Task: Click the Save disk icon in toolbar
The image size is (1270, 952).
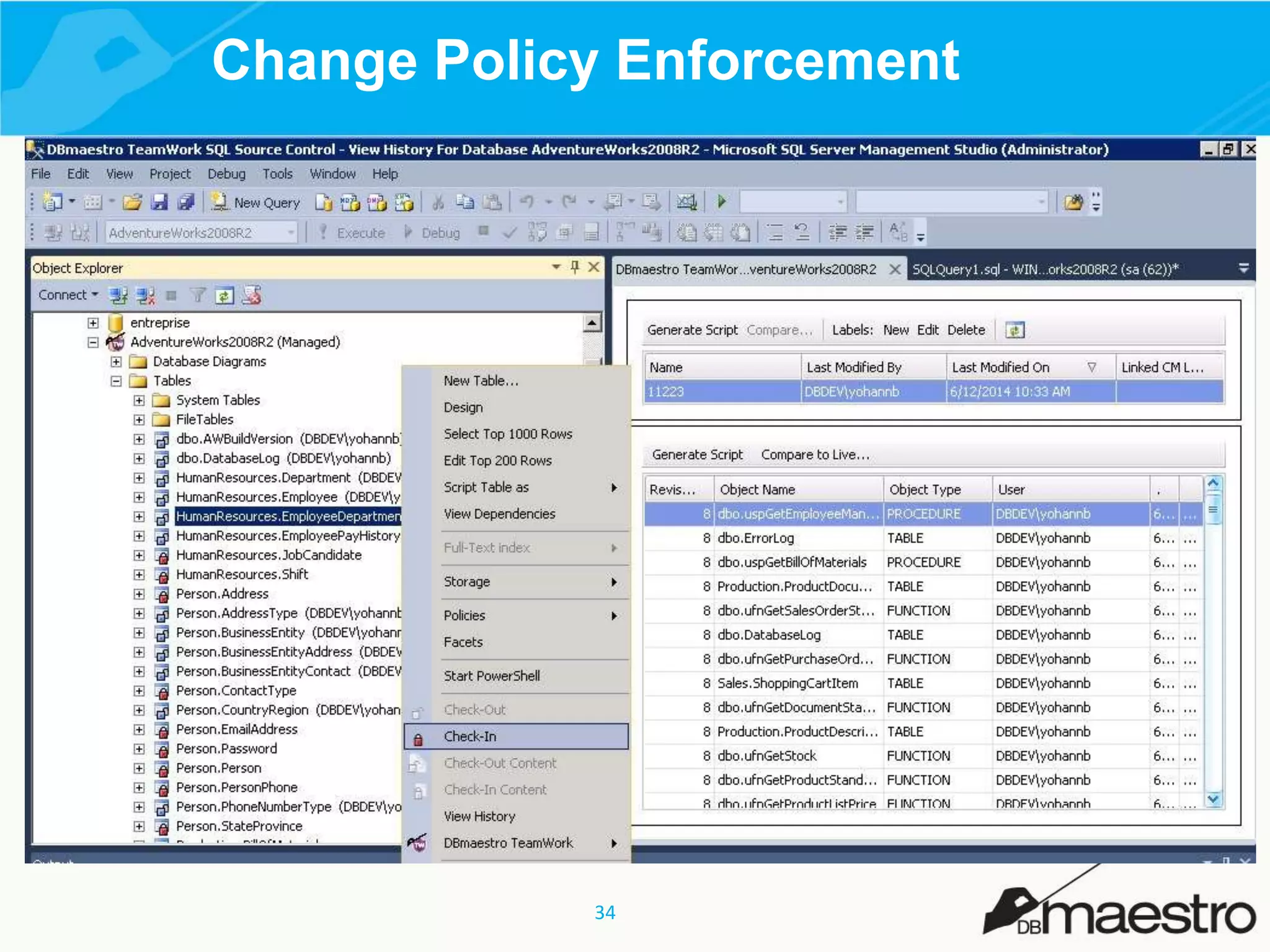Action: [160, 202]
